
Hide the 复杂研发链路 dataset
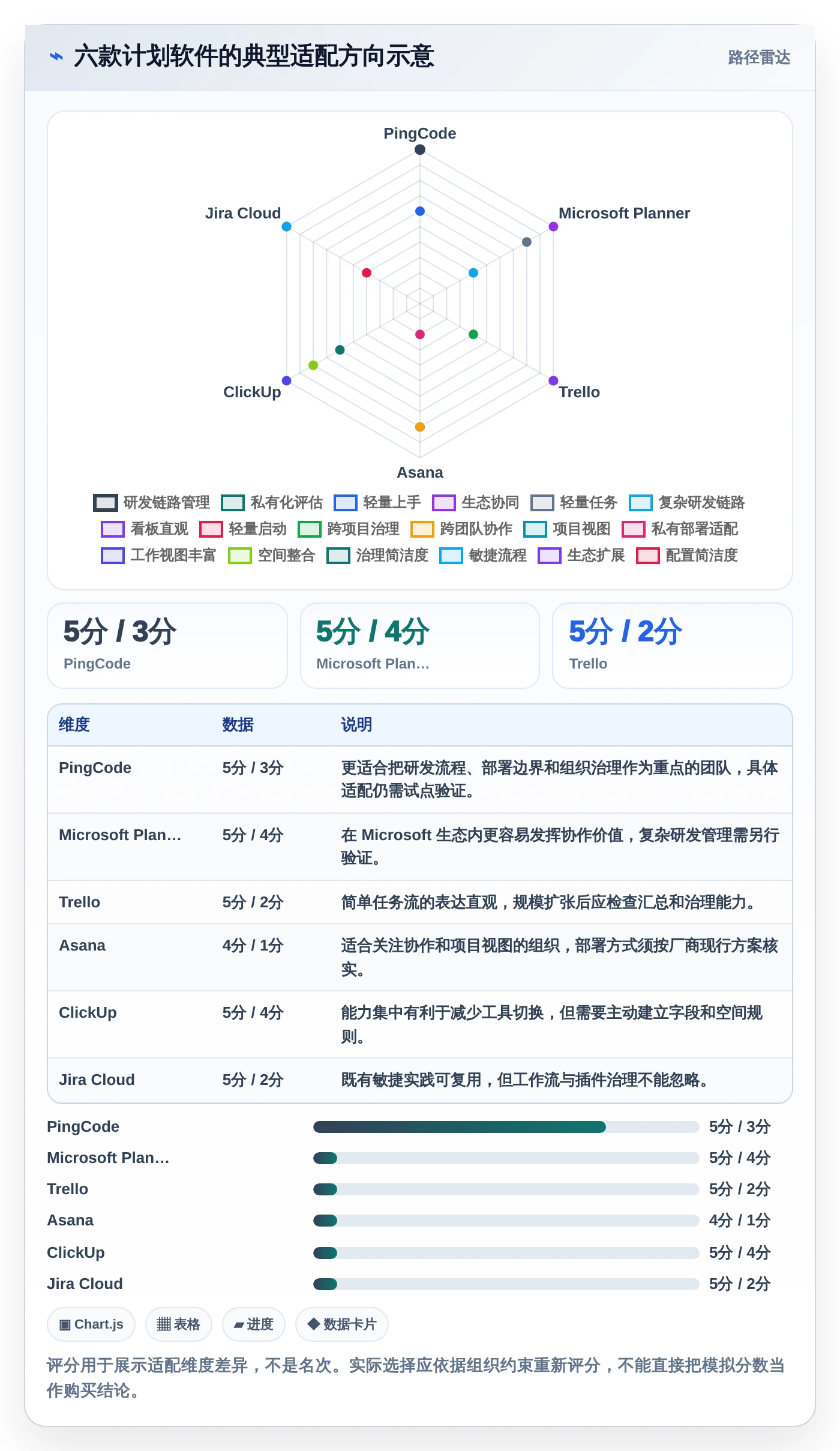pyautogui.click(x=687, y=502)
